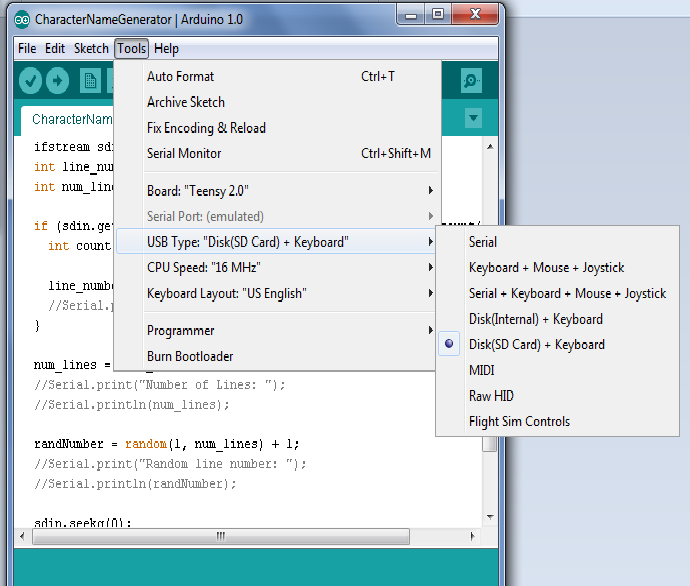Minimize the Arduino window
The width and height of the screenshot is (690, 586).
(411, 15)
